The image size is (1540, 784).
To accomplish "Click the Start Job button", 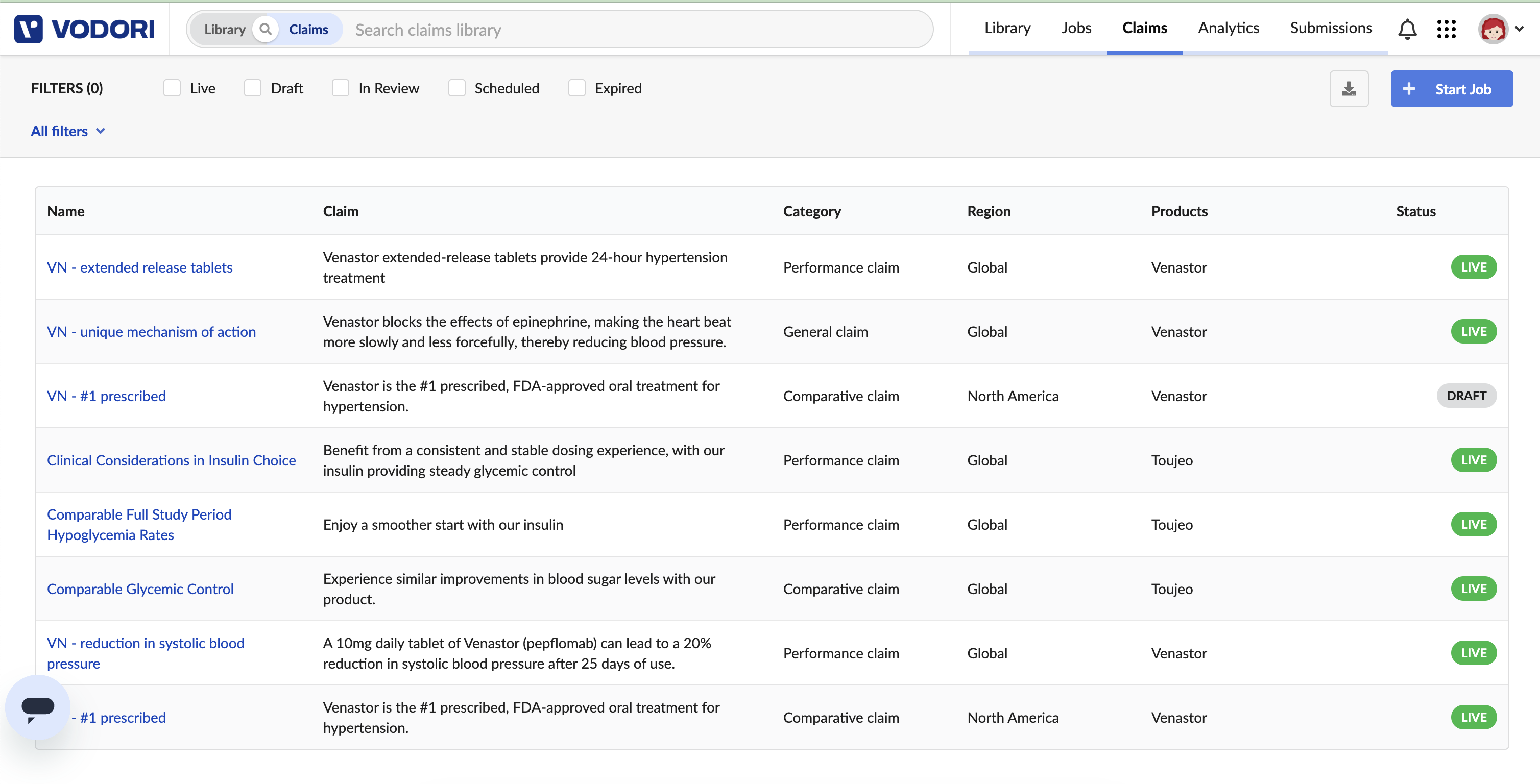I will 1452,89.
